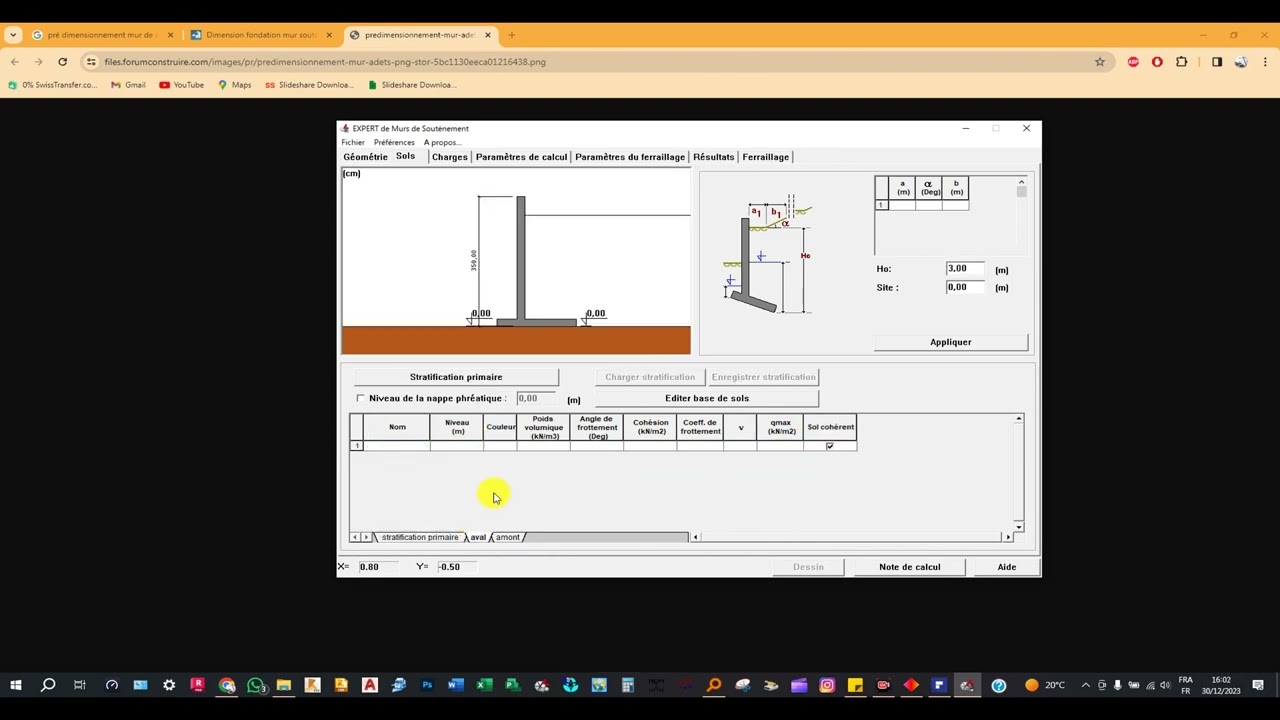
Task: Open Windows Start menu
Action: point(16,685)
